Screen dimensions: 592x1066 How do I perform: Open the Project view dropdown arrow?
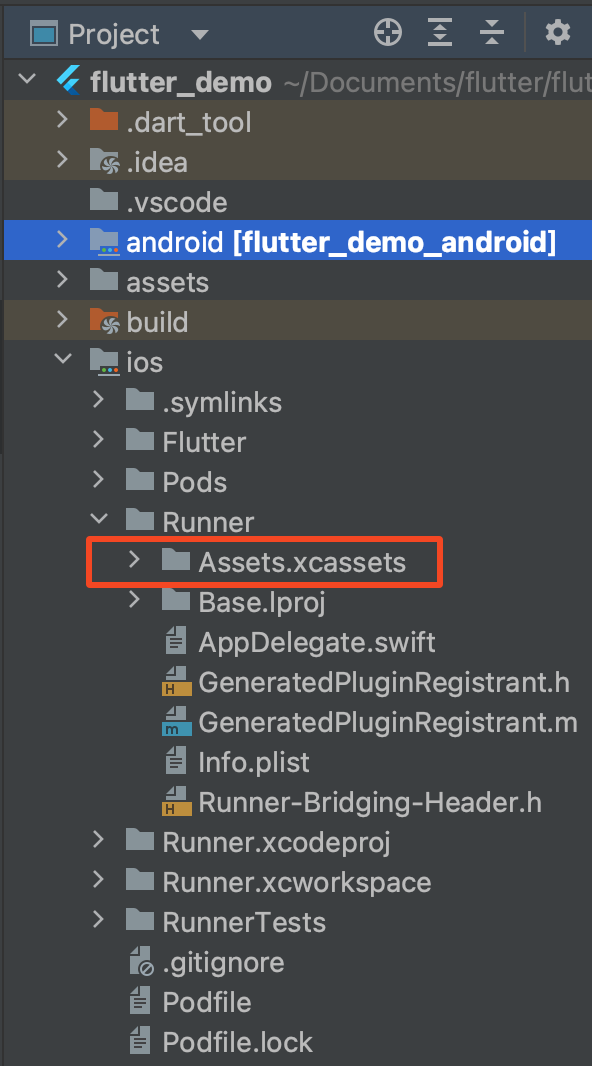[199, 34]
